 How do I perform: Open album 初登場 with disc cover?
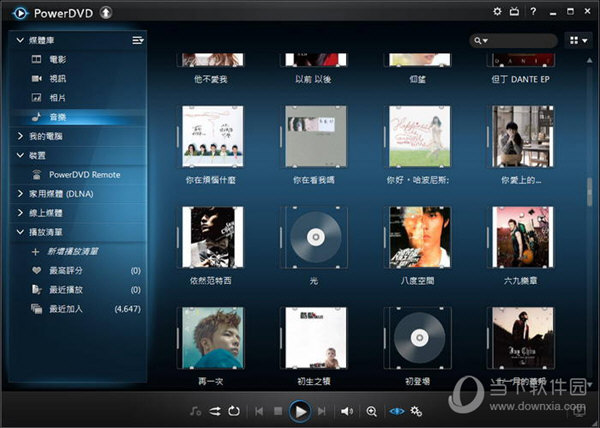click(x=419, y=338)
